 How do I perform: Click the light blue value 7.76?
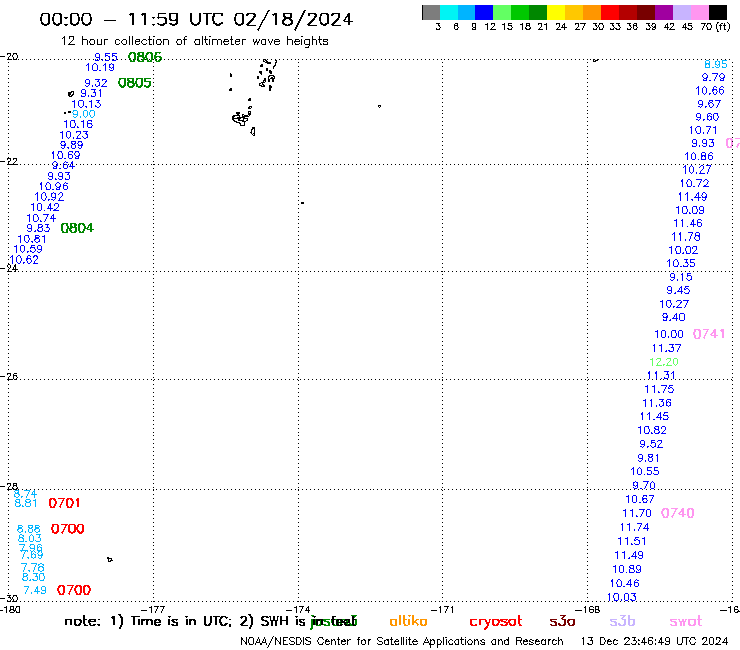tap(33, 567)
